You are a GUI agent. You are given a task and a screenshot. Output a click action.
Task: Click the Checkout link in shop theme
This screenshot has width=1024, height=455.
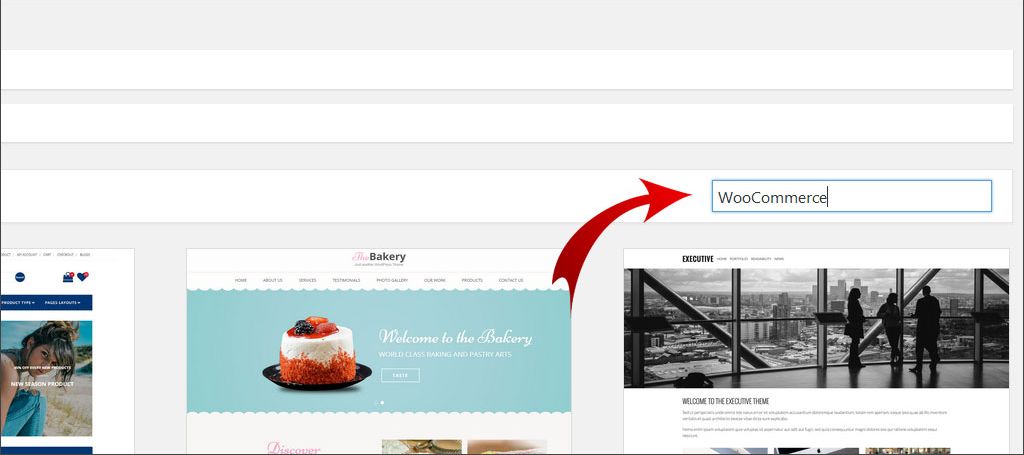pyautogui.click(x=65, y=255)
